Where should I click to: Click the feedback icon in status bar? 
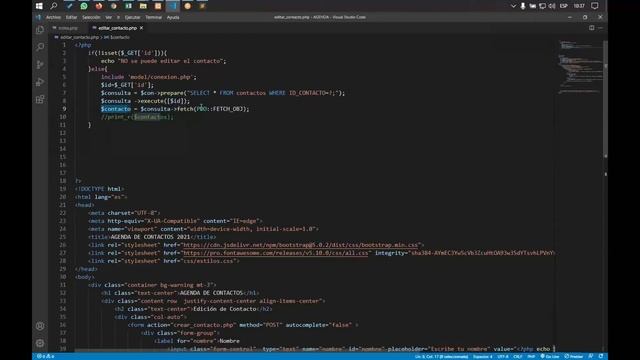coord(591,356)
